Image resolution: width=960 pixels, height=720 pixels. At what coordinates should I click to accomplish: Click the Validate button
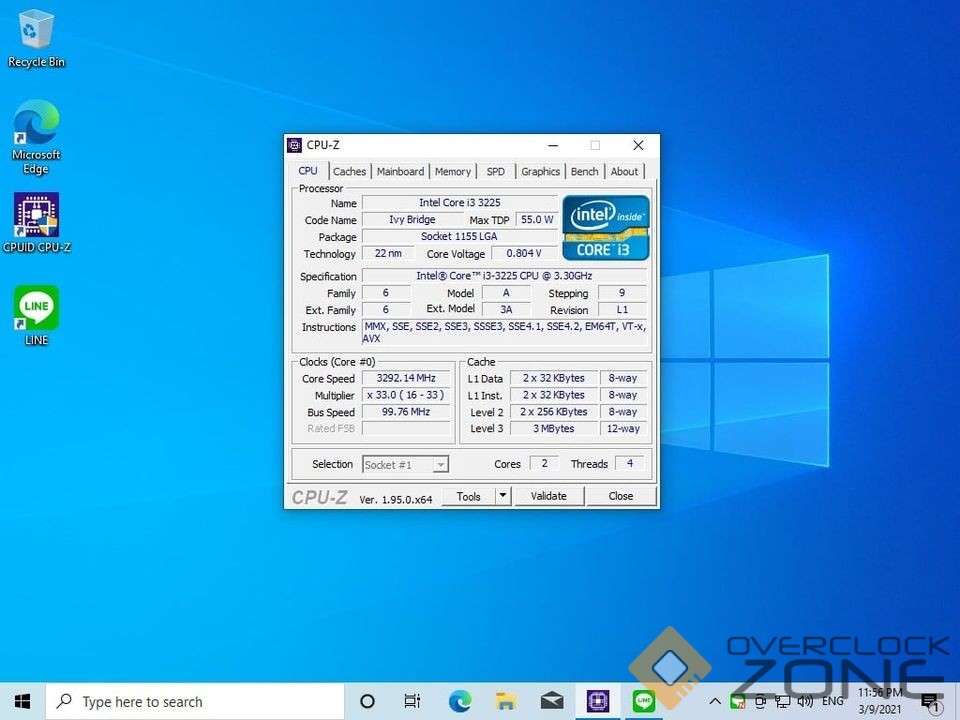[x=548, y=496]
